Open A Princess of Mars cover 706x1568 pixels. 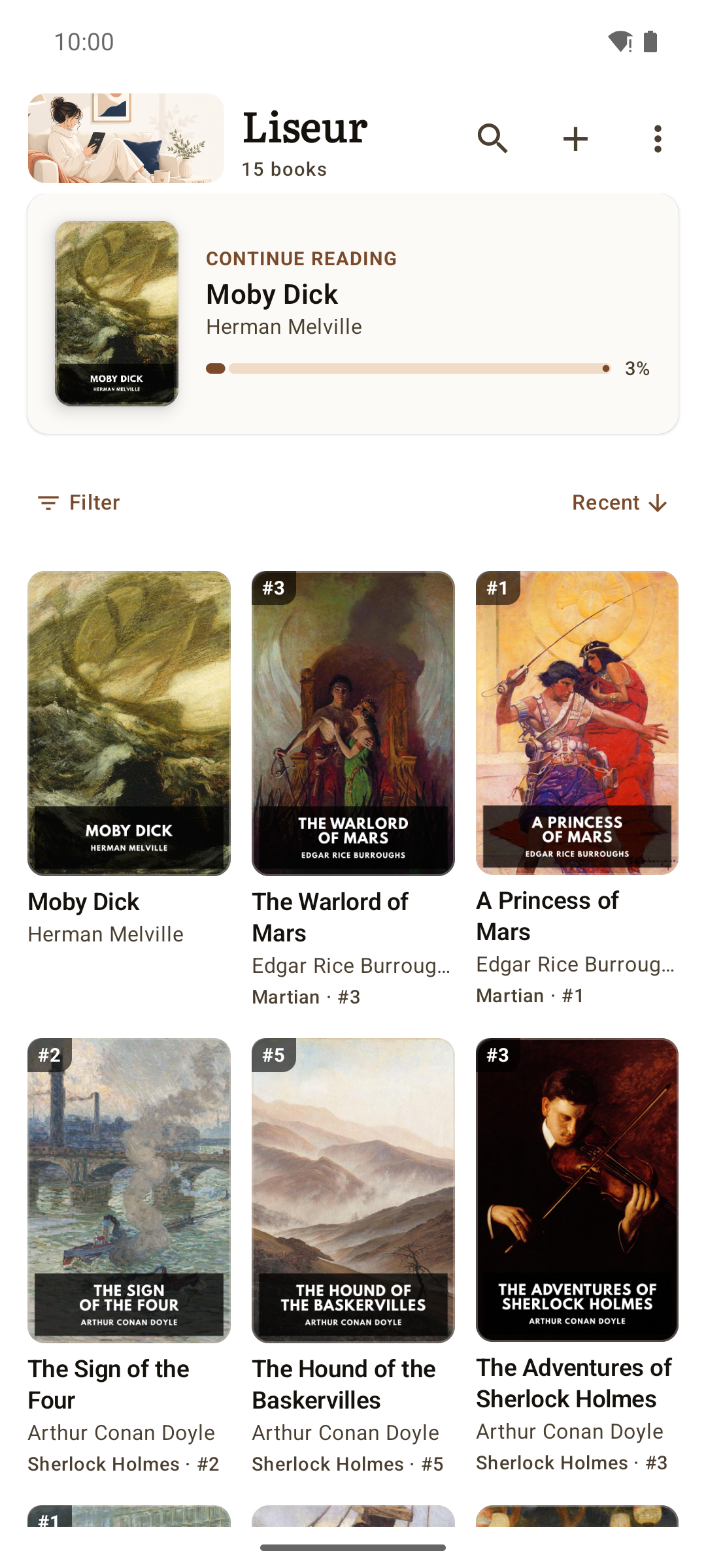pos(577,723)
